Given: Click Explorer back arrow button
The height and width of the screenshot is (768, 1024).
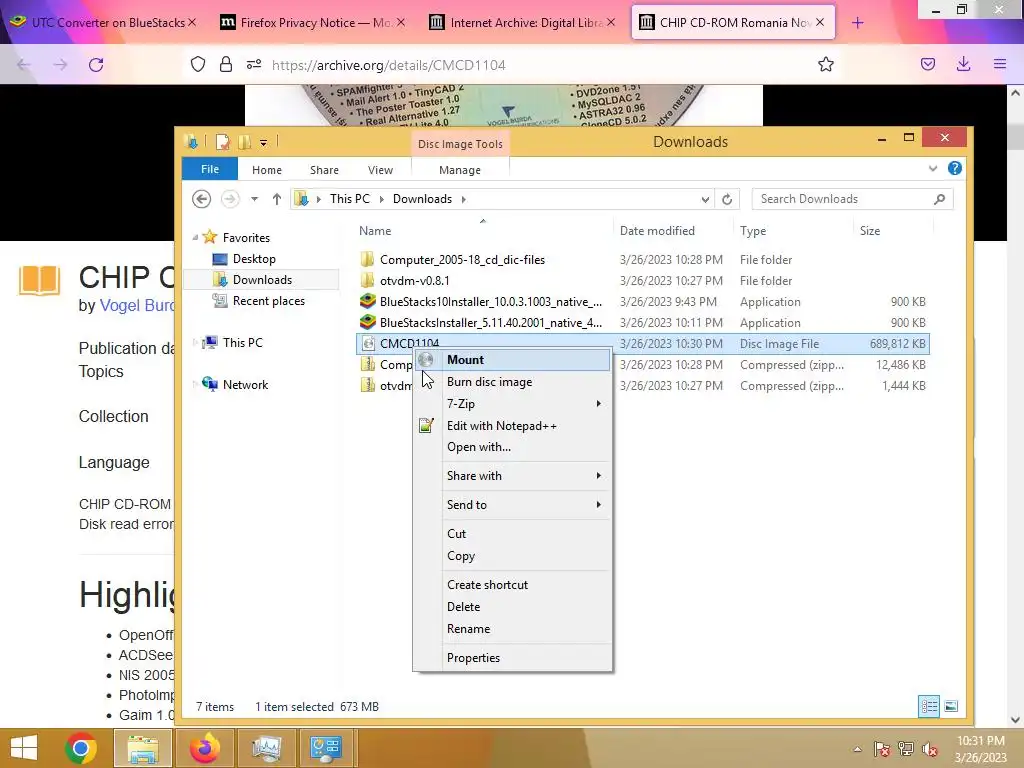Looking at the screenshot, I should point(201,199).
